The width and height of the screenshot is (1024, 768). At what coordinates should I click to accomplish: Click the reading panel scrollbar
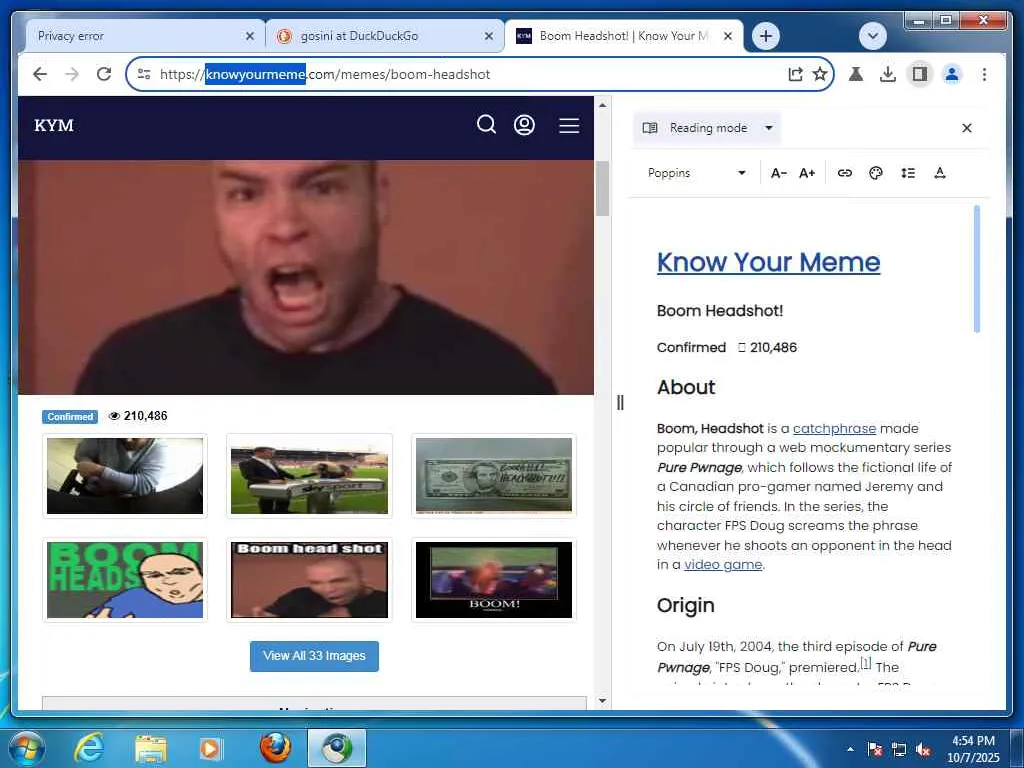click(977, 269)
